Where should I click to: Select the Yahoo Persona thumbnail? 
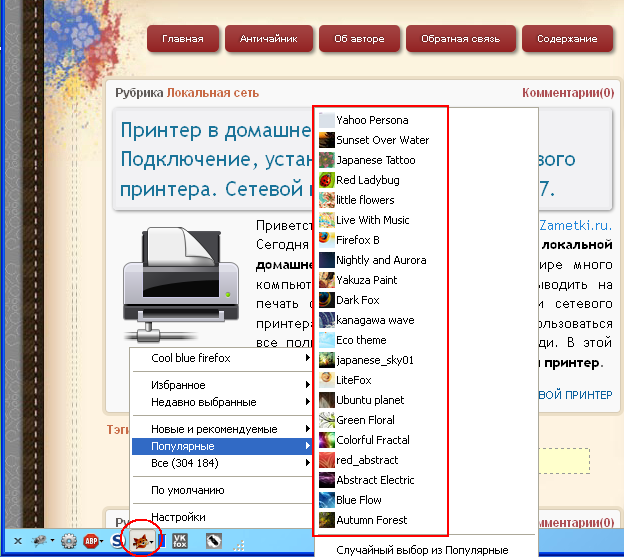coord(326,120)
